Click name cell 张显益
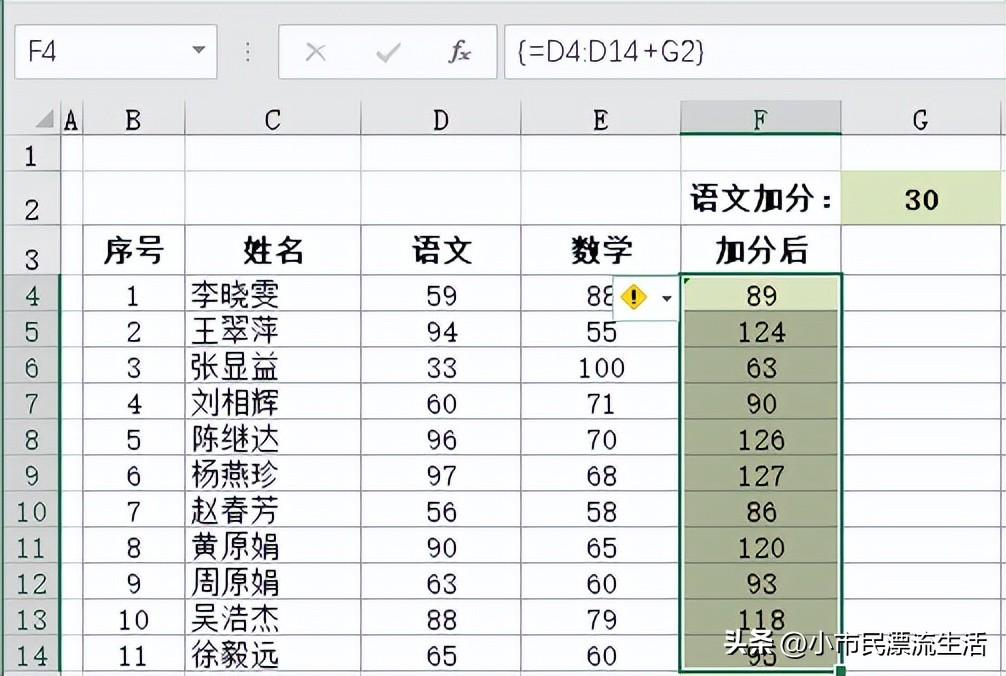This screenshot has height=676, width=1006. pos(273,366)
